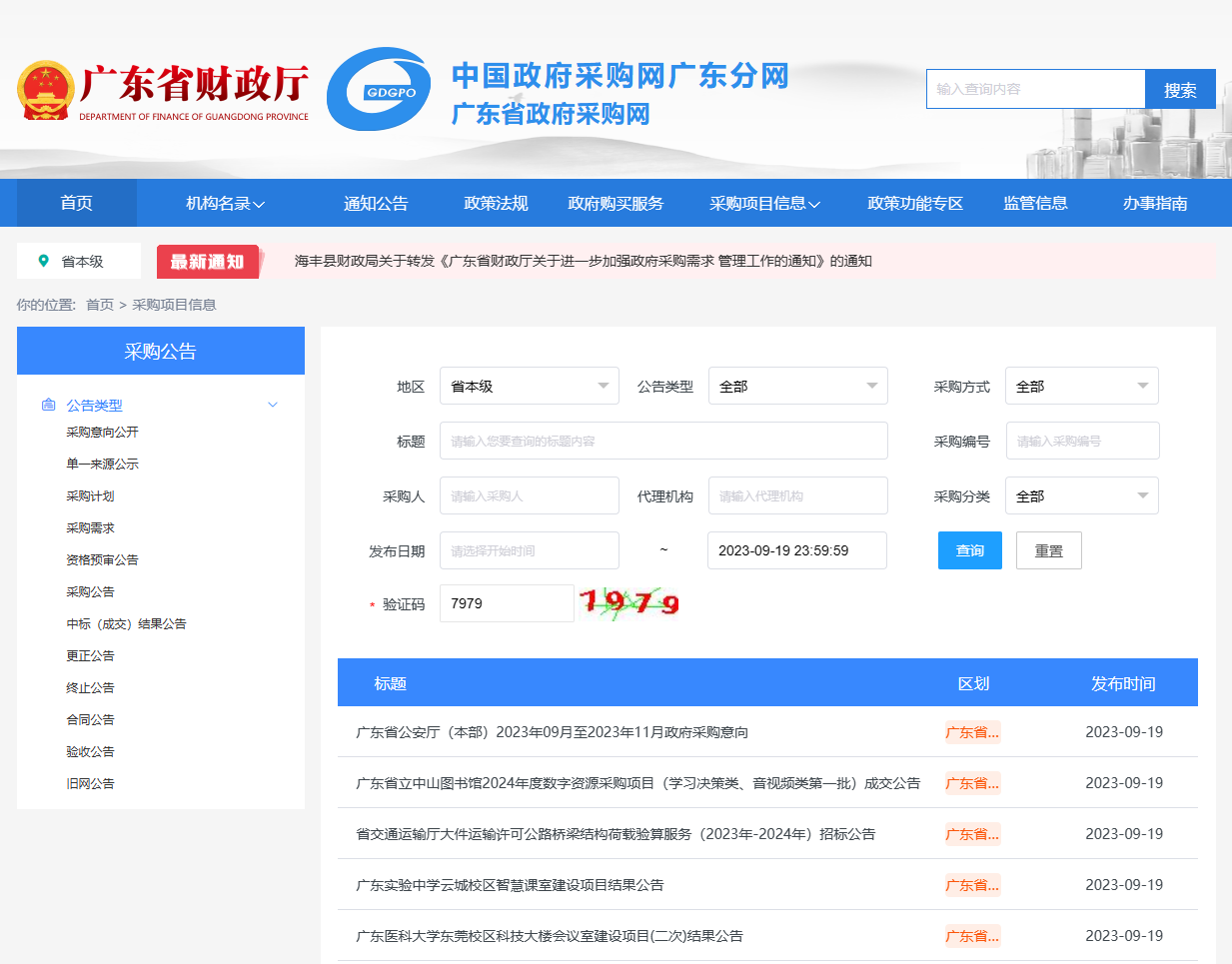Collapse the 公告类型 section in sidebar
This screenshot has height=964, width=1232.
[272, 405]
